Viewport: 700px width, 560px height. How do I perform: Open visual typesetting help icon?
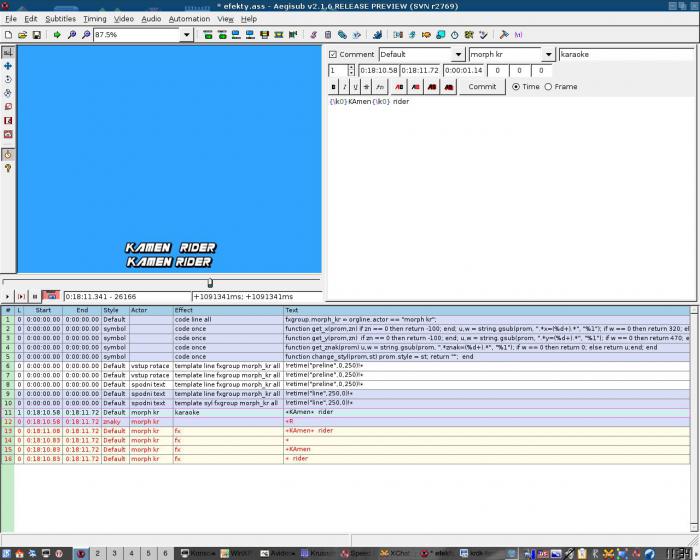click(x=8, y=168)
